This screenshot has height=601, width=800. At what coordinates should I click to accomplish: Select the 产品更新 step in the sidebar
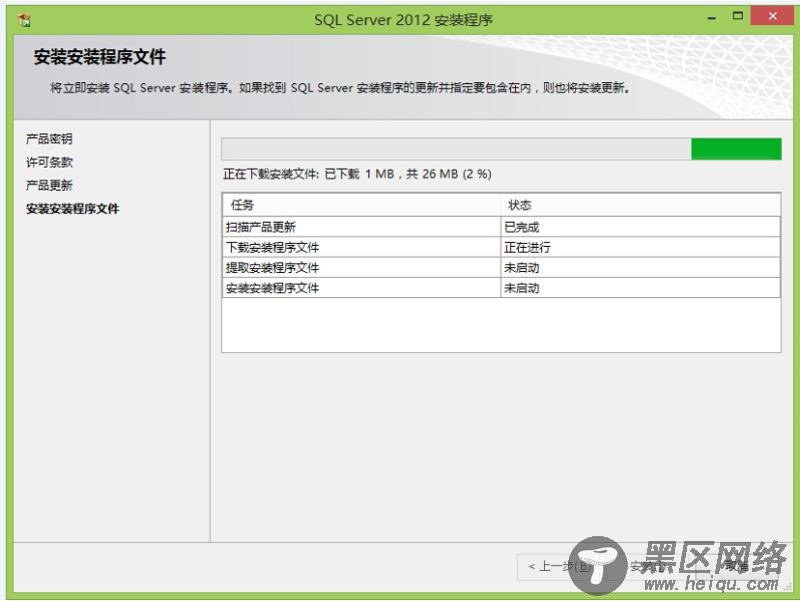pos(49,185)
